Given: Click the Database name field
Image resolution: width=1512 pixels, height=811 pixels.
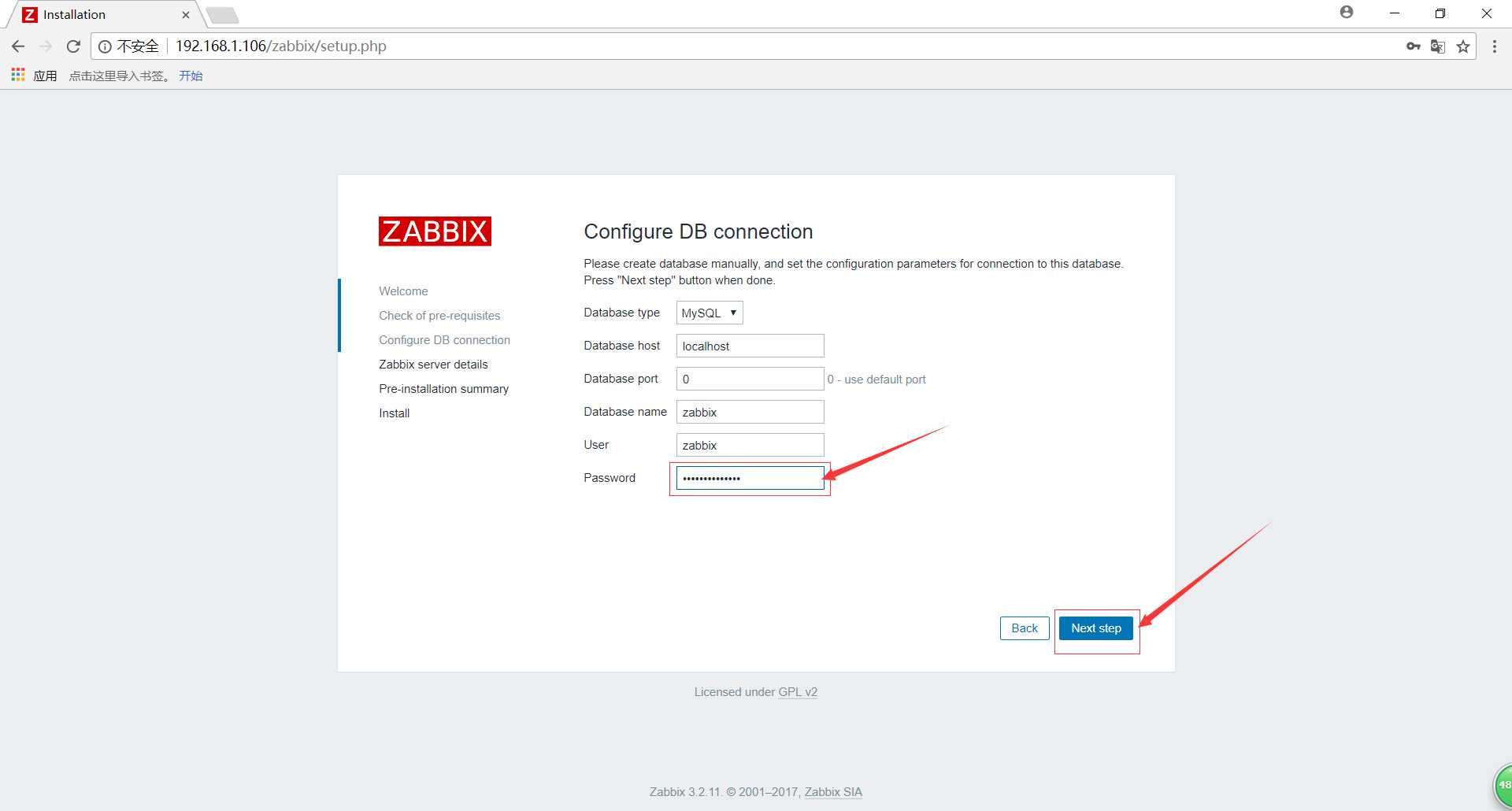Looking at the screenshot, I should tap(750, 412).
